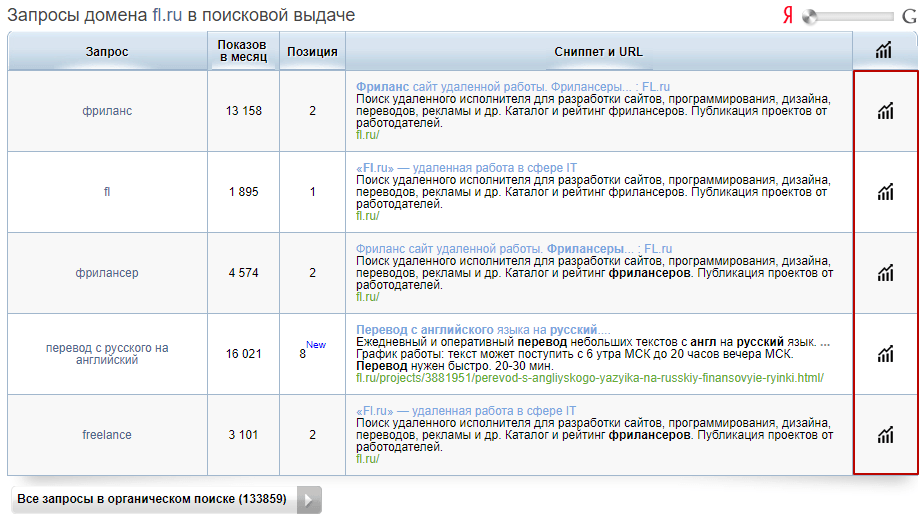Click the 13 158 impressions value
Screen dimensions: 924x519
(243, 111)
